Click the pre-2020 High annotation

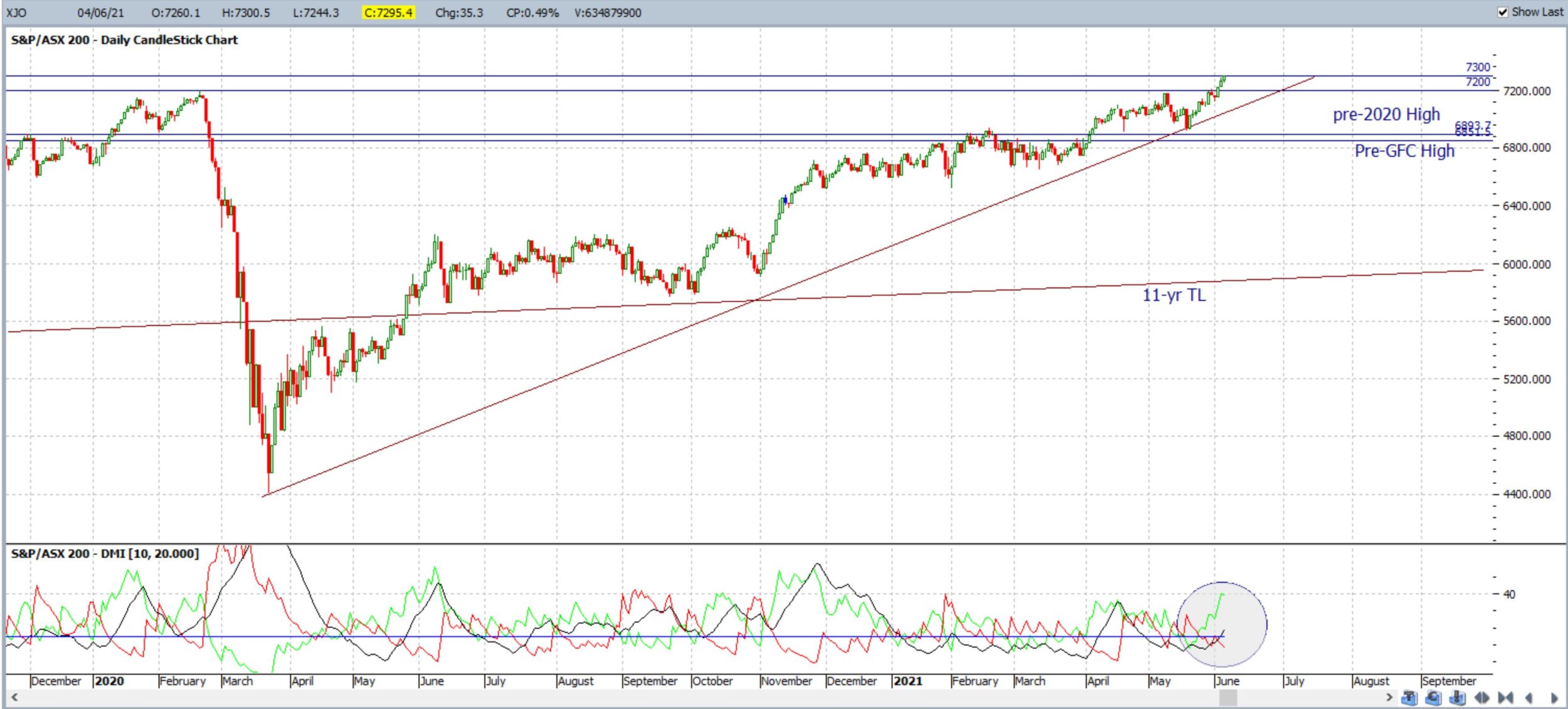(1386, 114)
